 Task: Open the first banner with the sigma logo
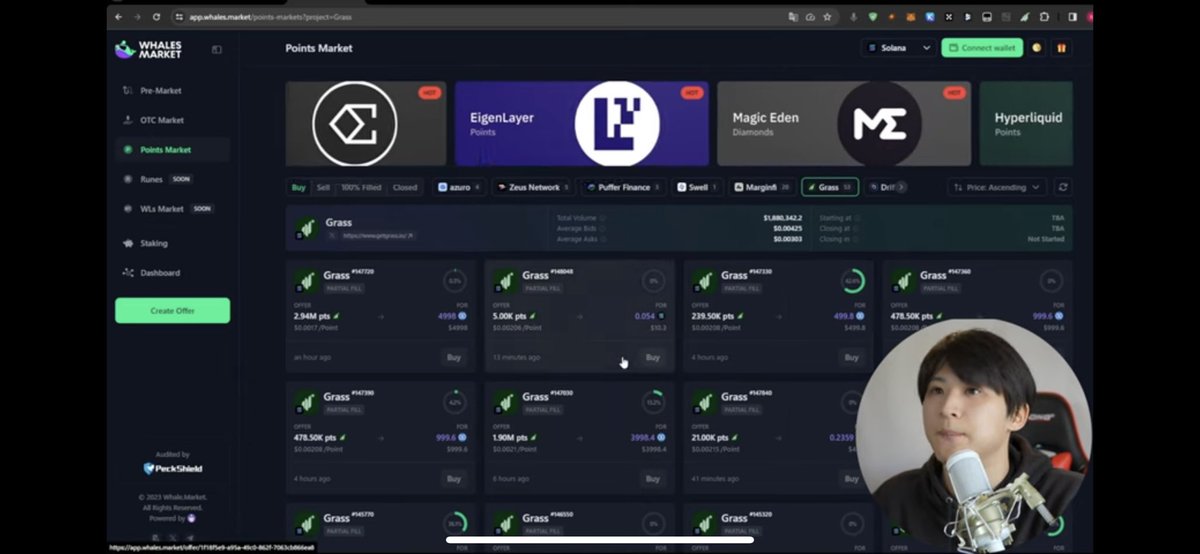[x=366, y=124]
